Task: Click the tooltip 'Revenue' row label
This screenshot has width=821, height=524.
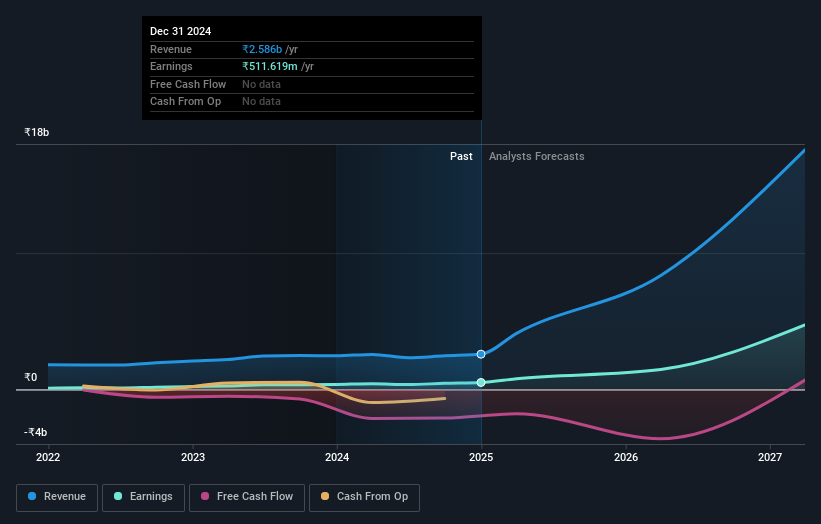Action: 171,49
